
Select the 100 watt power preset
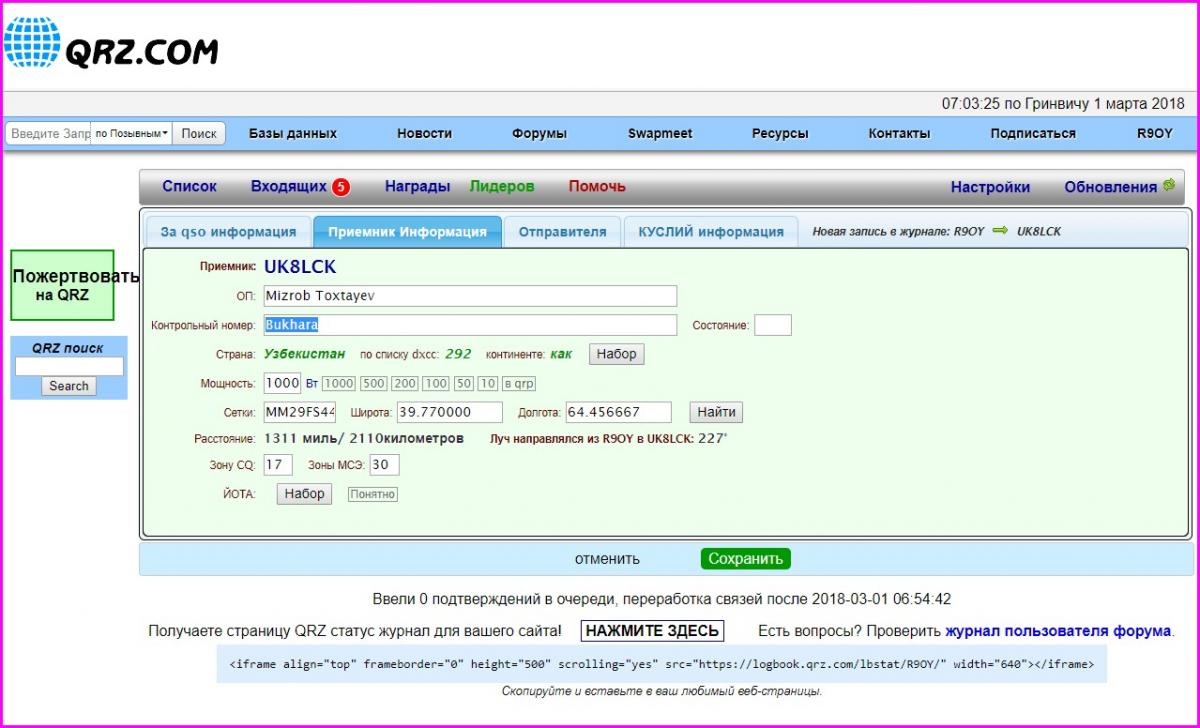[x=435, y=384]
